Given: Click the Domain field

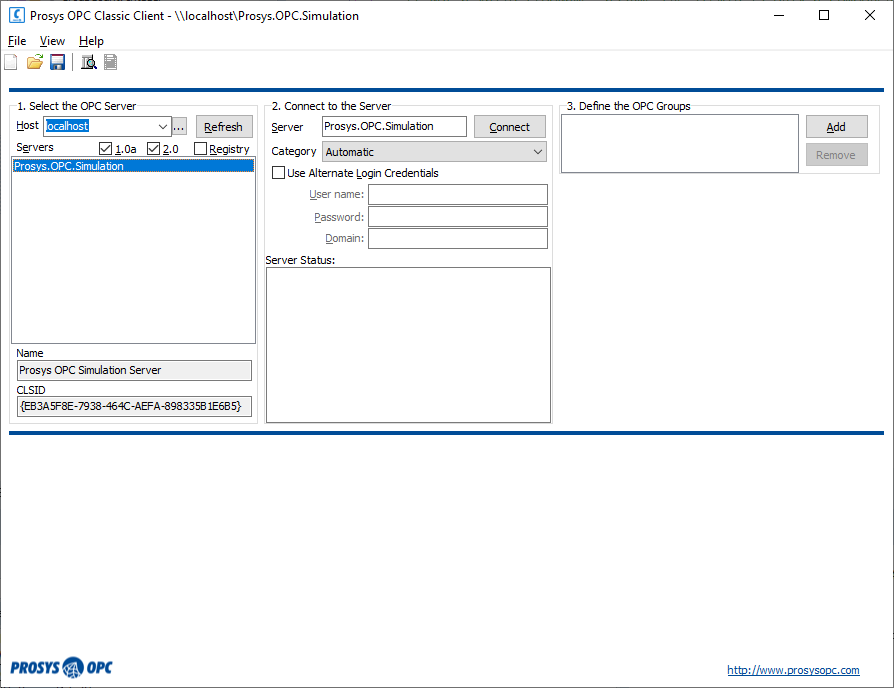Looking at the screenshot, I should [458, 238].
